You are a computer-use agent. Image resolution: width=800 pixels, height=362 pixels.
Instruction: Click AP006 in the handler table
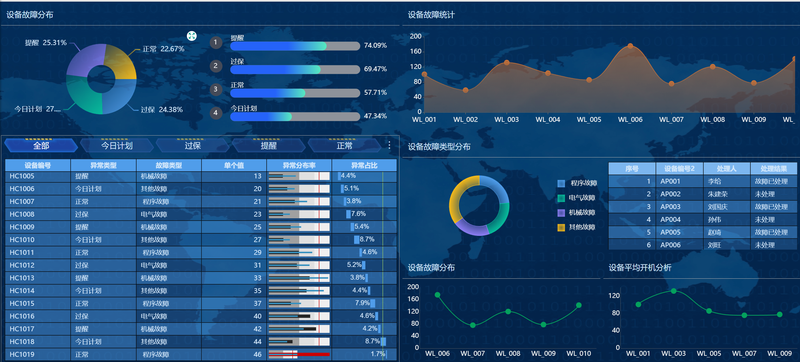coord(670,245)
